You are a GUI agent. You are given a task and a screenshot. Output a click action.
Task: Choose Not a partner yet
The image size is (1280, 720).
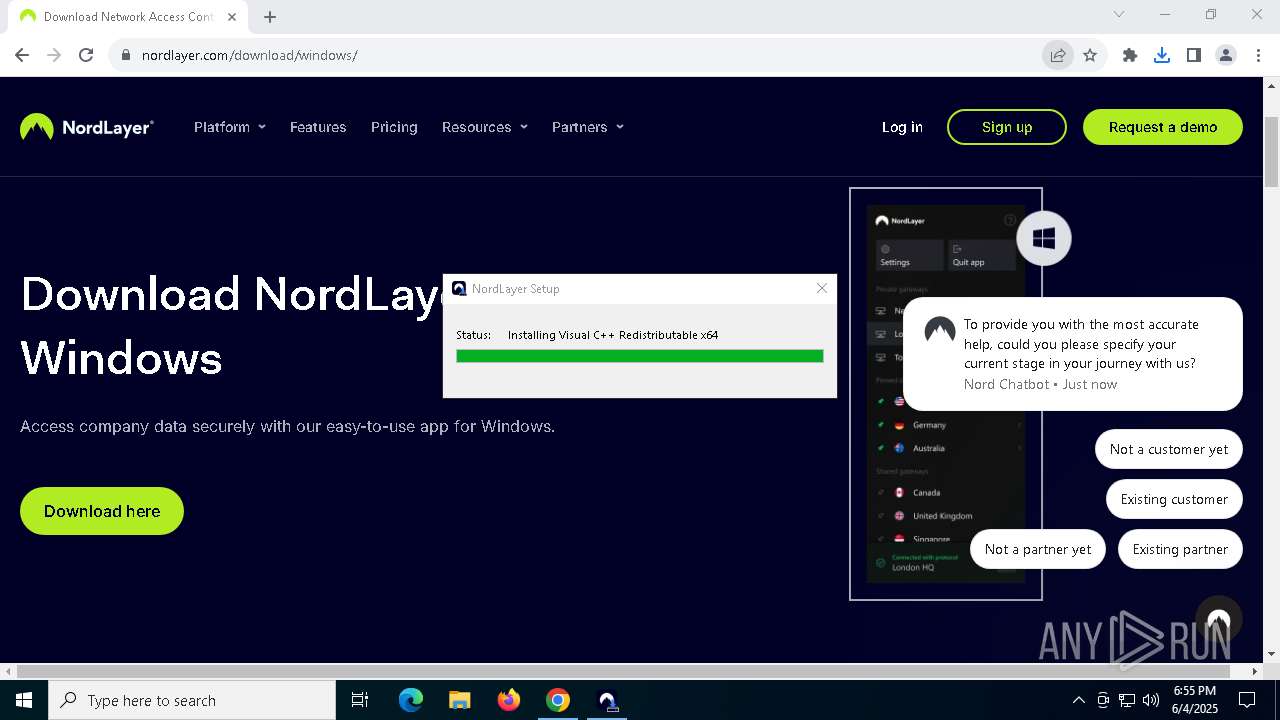click(x=1038, y=549)
